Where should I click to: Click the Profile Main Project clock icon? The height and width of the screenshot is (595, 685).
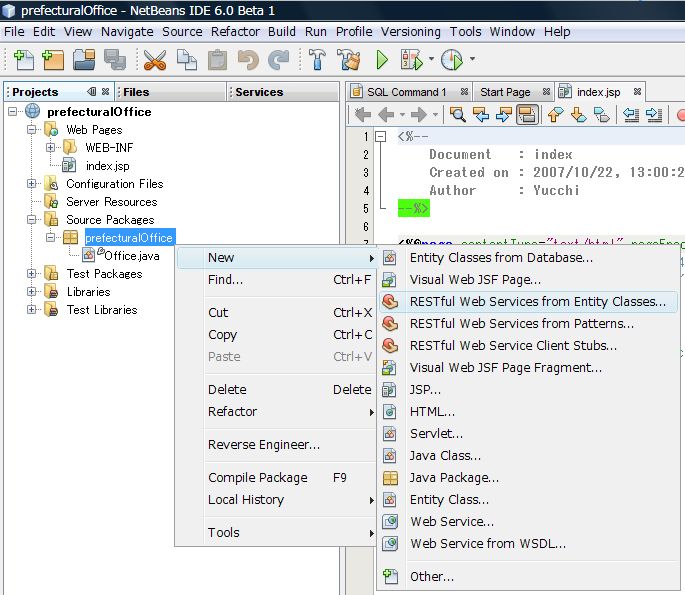452,60
